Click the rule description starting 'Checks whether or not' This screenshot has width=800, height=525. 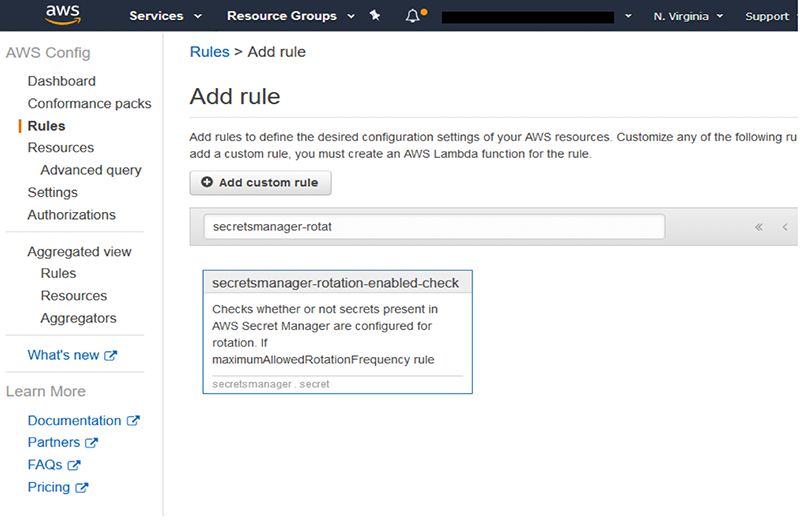pos(325,335)
